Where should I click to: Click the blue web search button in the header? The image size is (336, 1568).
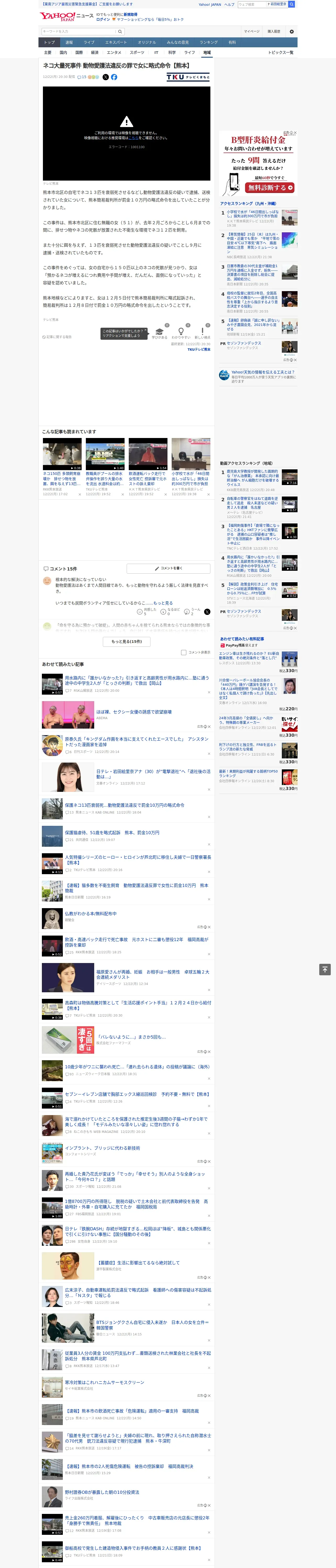(292, 4)
